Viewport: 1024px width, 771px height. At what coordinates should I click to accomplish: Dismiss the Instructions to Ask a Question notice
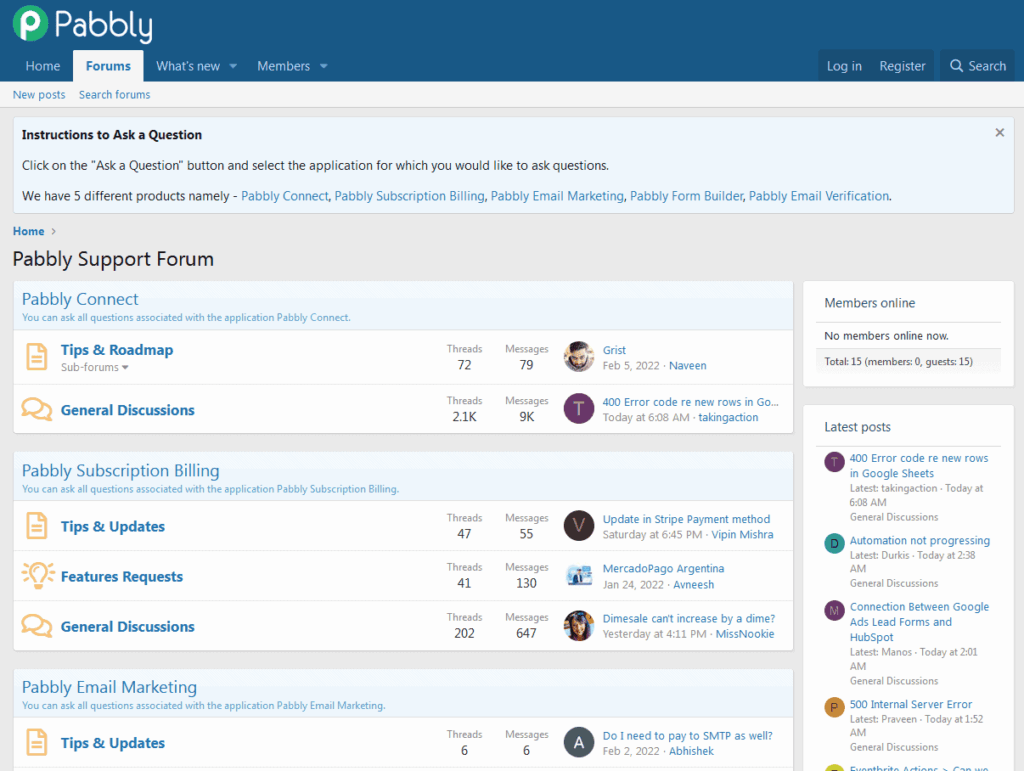999,132
